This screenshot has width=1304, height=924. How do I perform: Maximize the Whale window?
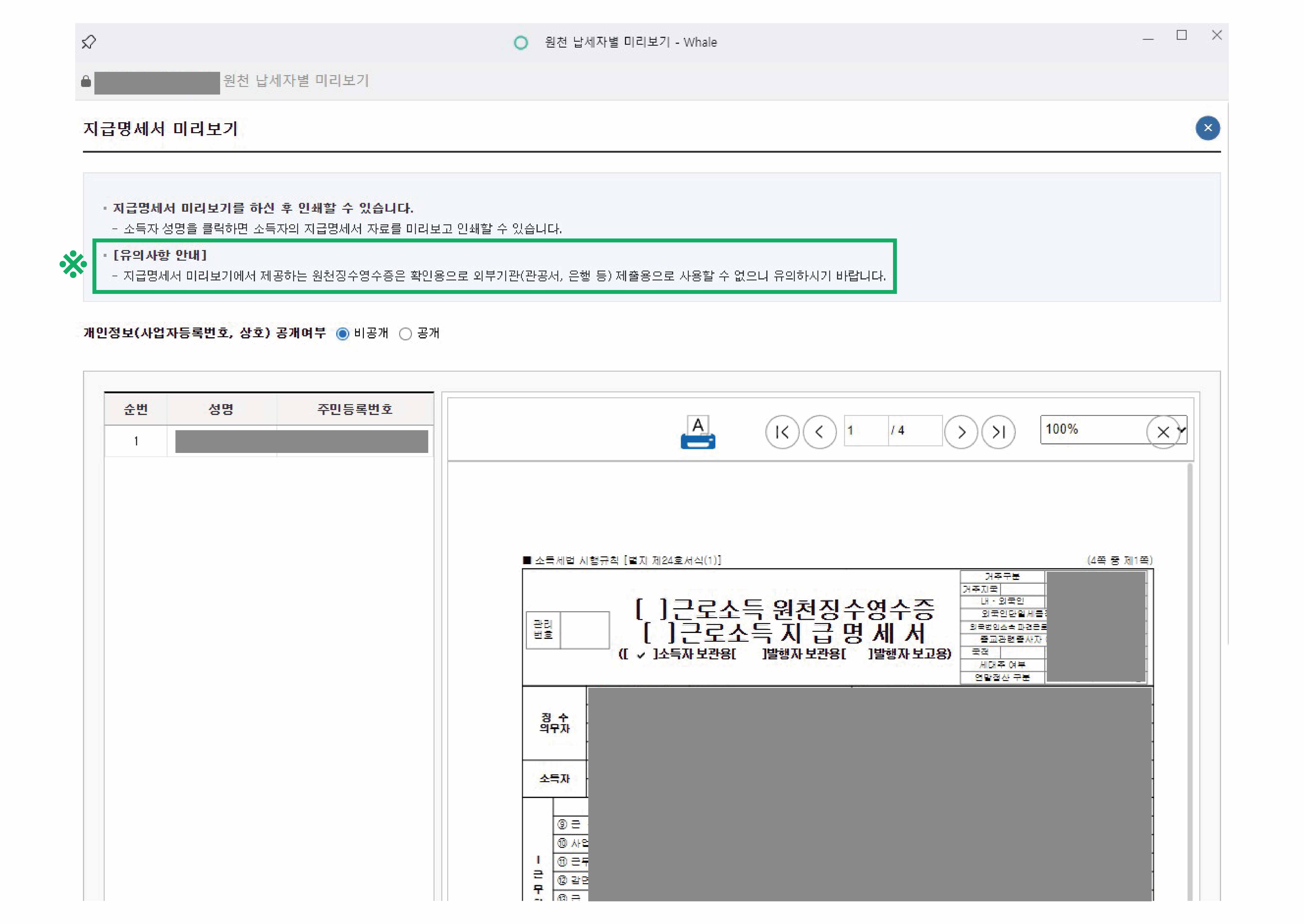point(1182,35)
